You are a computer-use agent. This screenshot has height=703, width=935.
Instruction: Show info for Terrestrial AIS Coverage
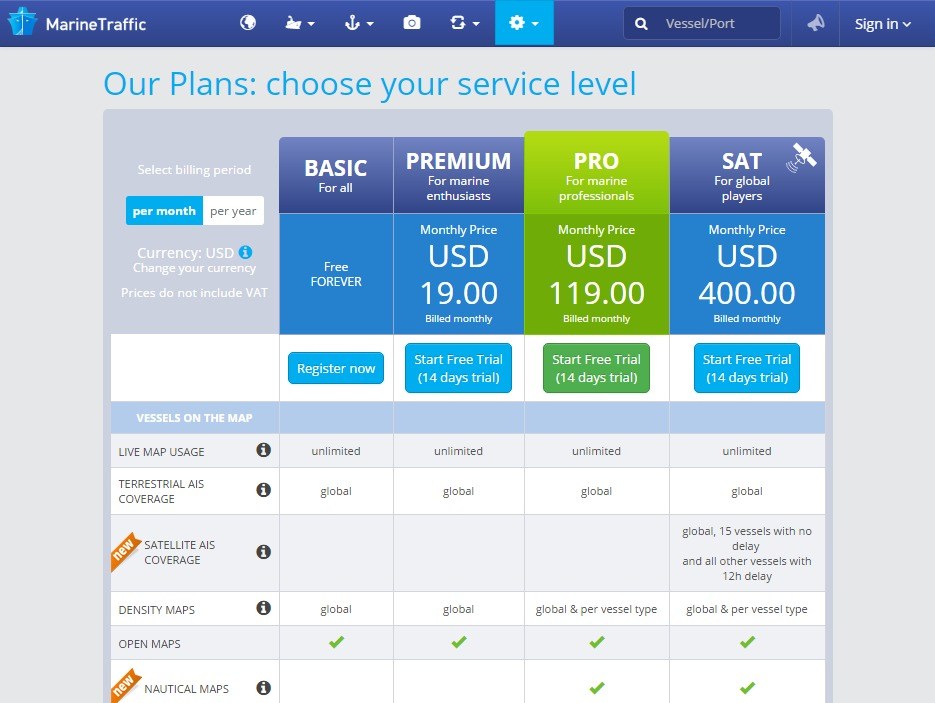point(264,490)
